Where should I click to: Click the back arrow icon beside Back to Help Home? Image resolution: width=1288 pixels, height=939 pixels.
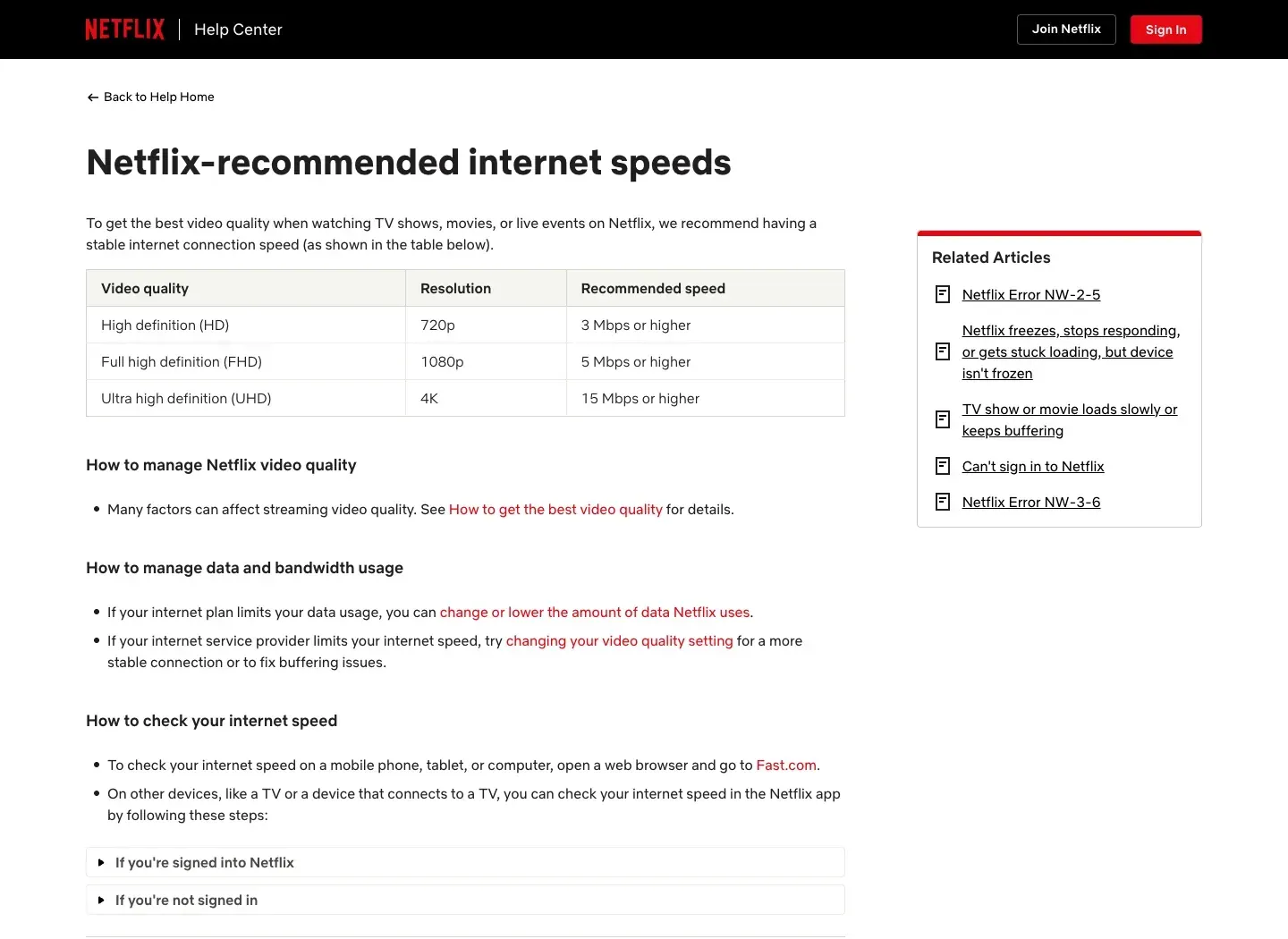92,97
